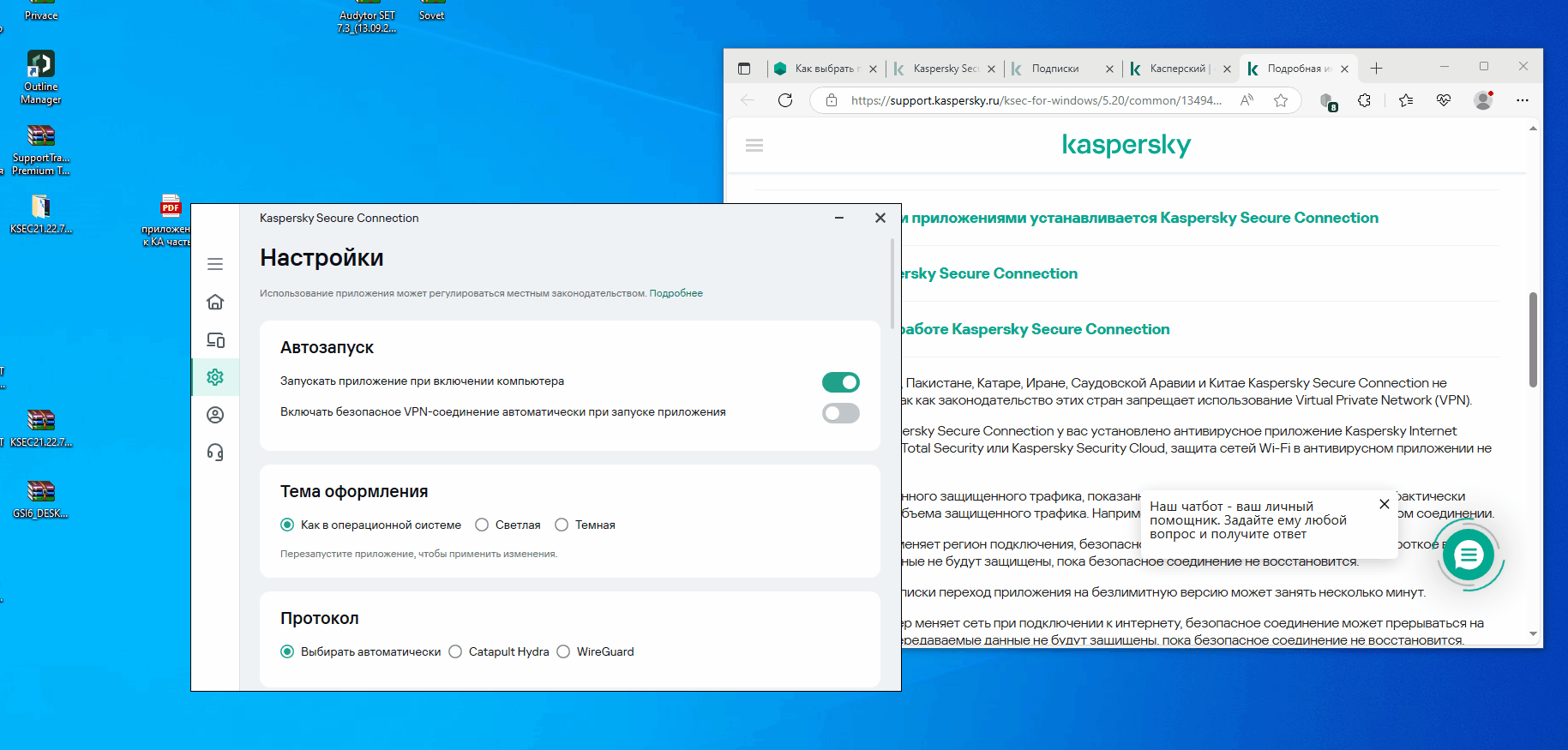
Task: Switch to the 'Как выбрать' tab
Action: tap(825, 69)
